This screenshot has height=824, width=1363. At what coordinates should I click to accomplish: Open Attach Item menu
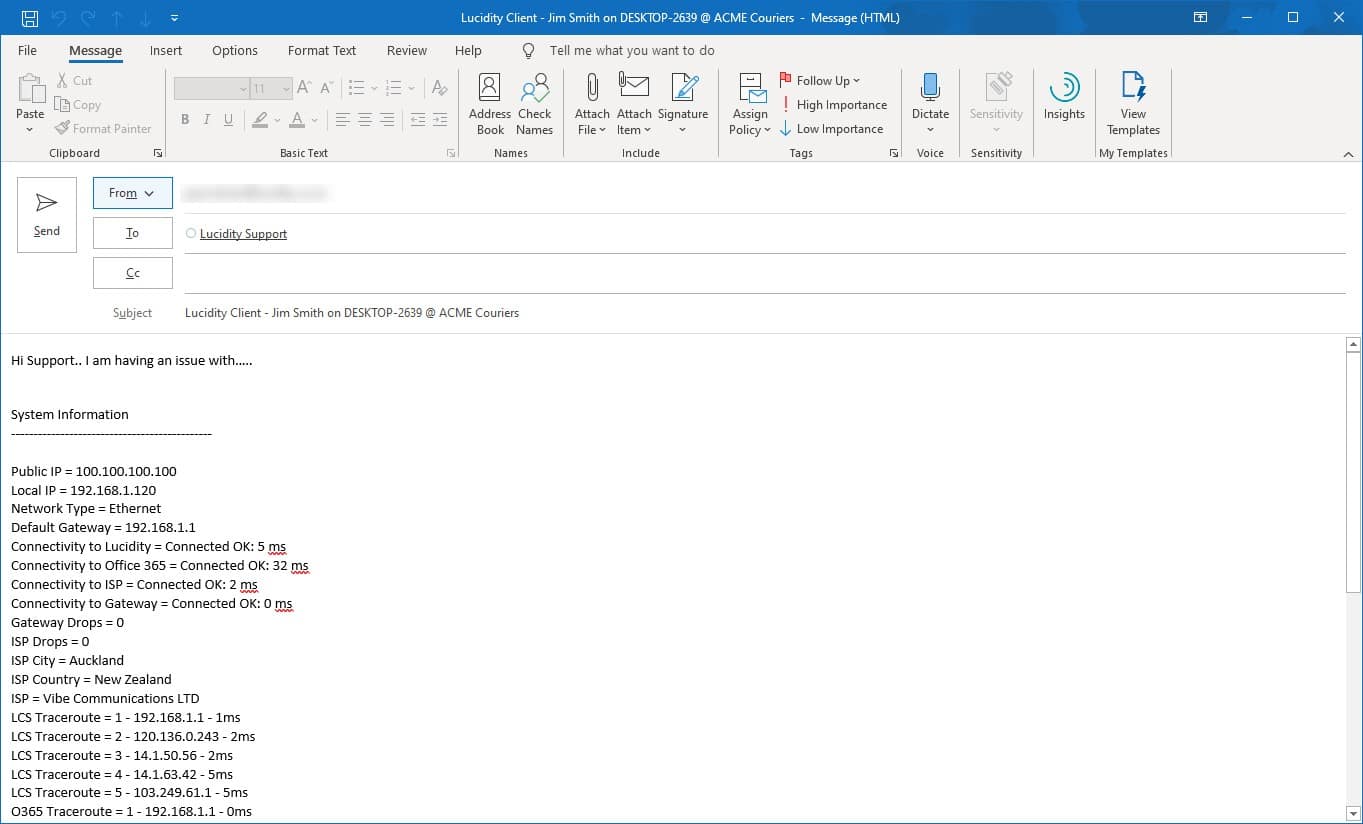point(634,104)
